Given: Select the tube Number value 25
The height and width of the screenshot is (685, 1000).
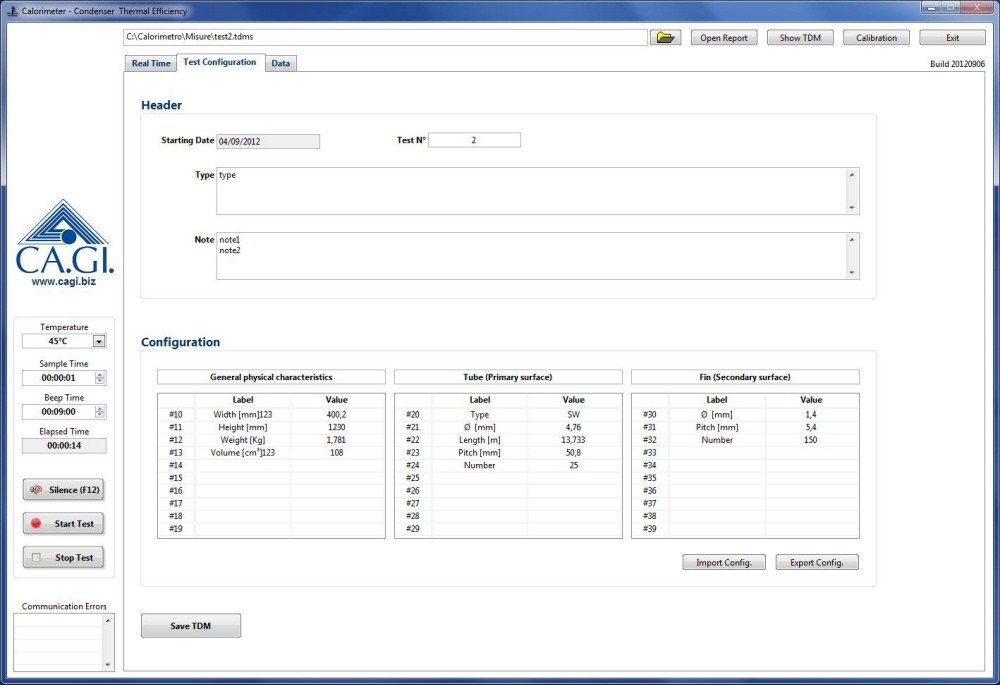Looking at the screenshot, I should [573, 466].
